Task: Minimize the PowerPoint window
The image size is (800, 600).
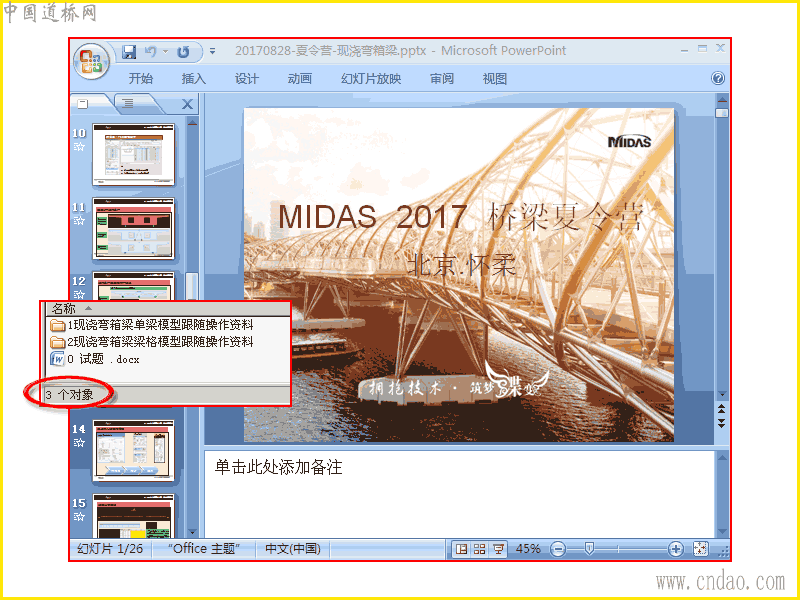Action: [x=684, y=50]
